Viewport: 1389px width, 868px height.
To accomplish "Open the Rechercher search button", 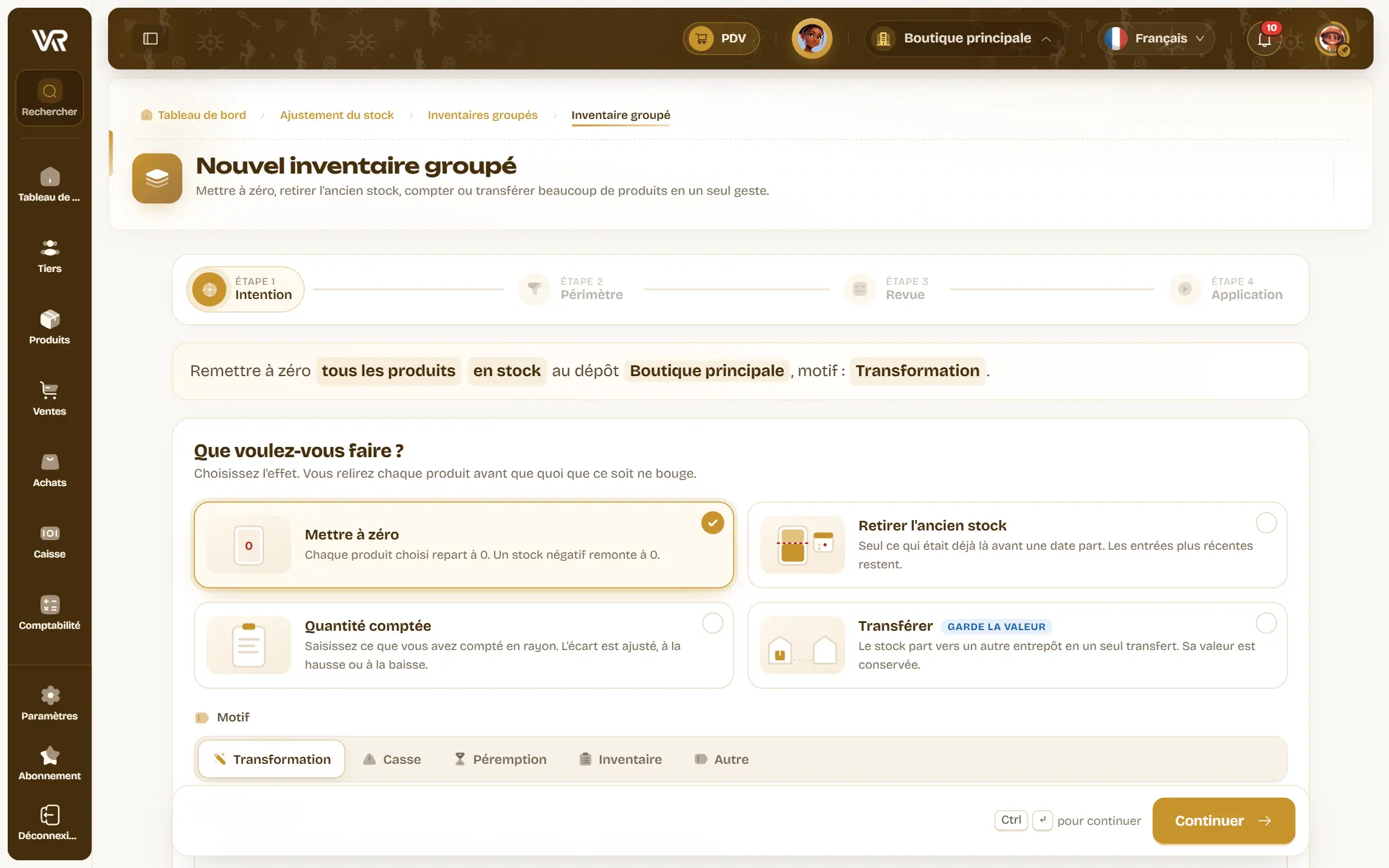I will pyautogui.click(x=50, y=98).
